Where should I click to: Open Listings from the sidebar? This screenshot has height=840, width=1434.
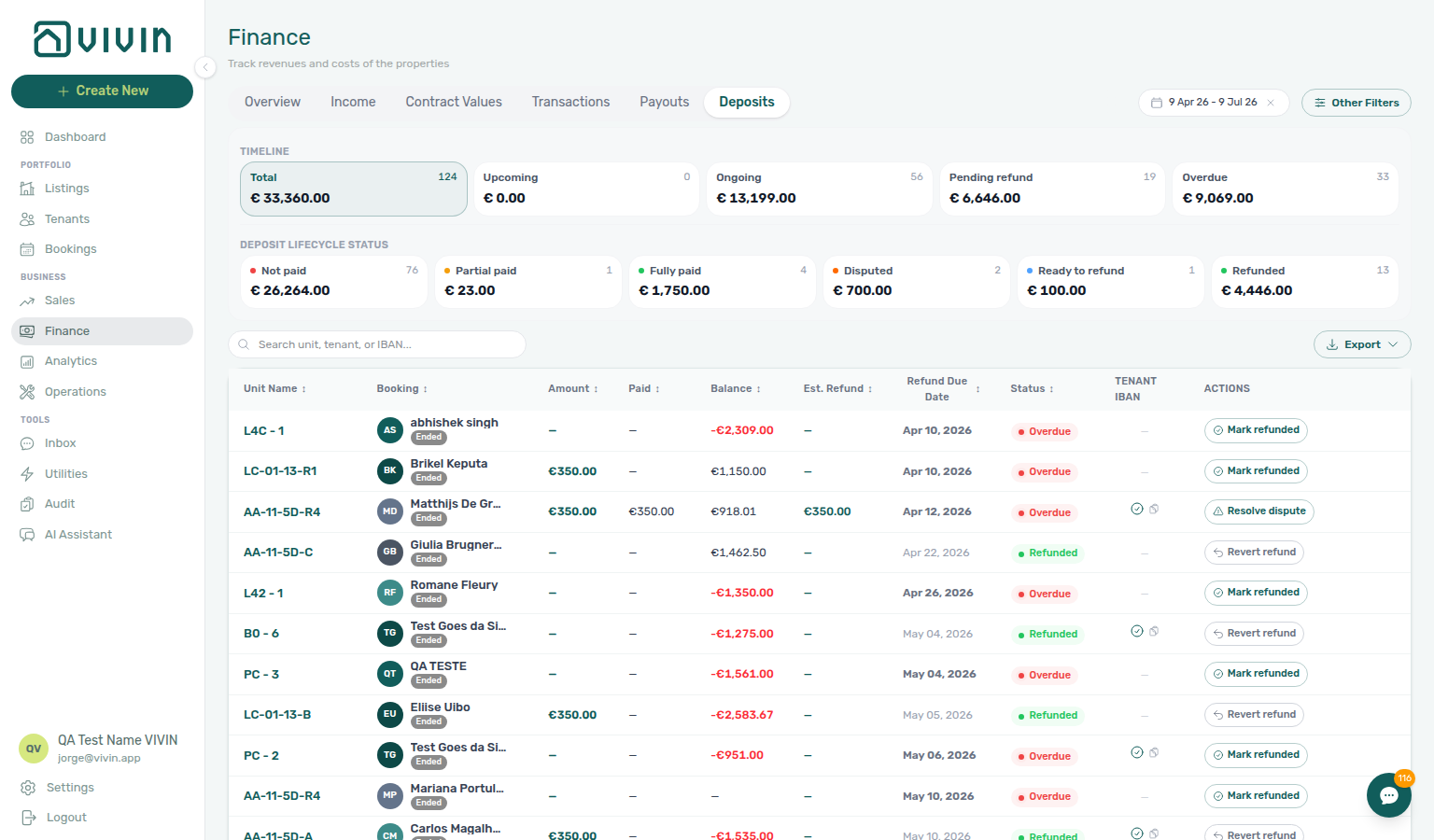pos(102,189)
